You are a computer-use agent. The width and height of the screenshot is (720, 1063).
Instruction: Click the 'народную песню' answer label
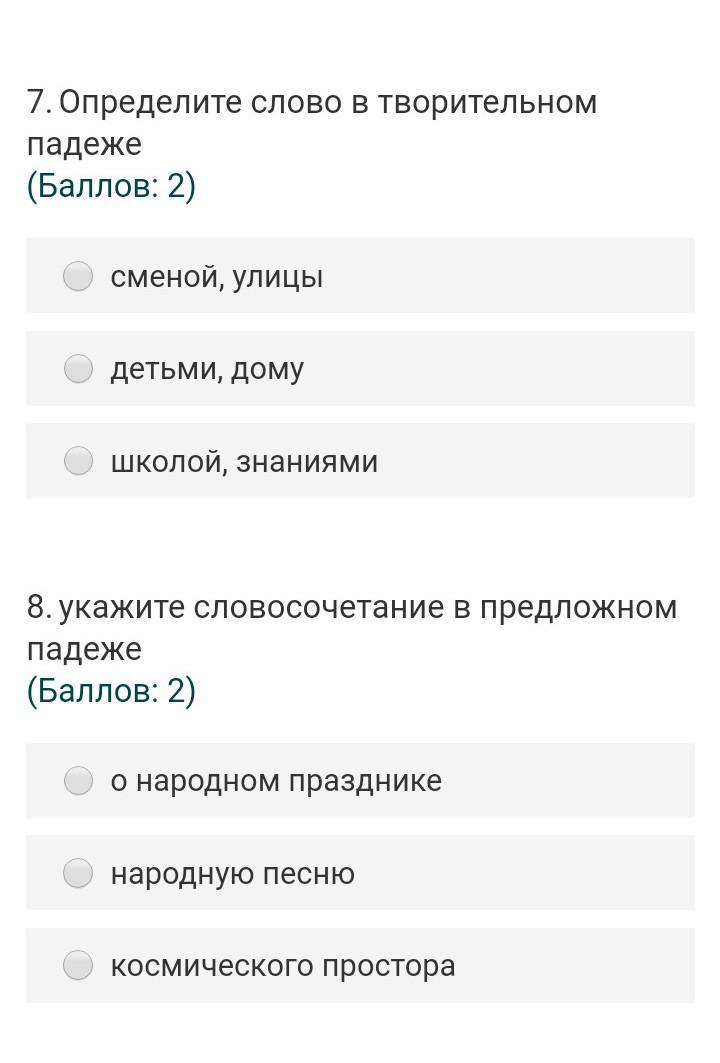click(232, 875)
